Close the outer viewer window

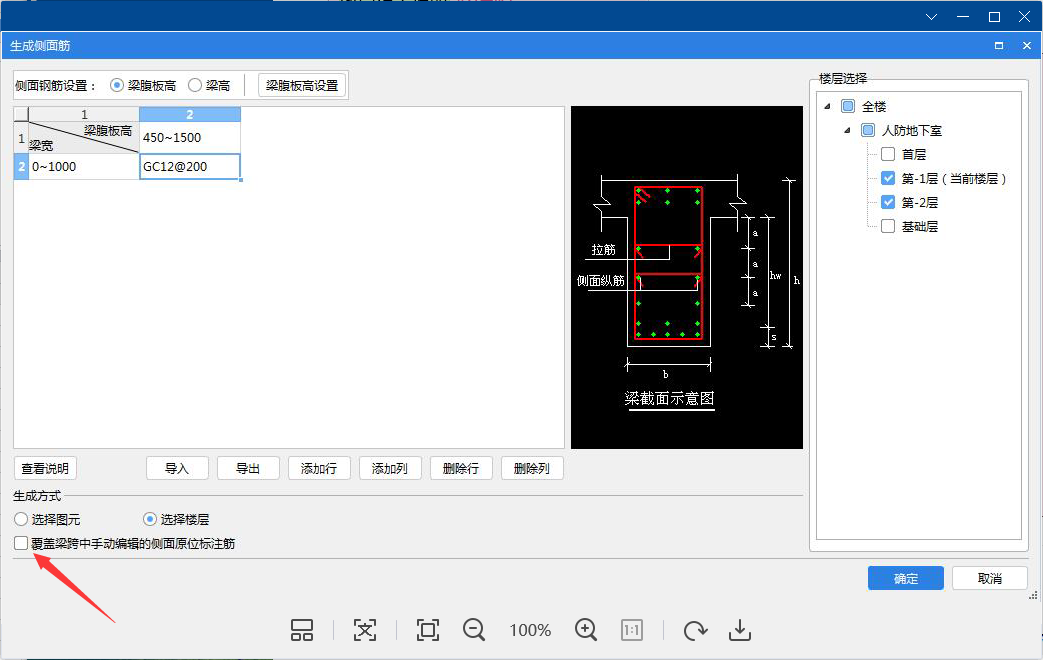pos(1024,17)
